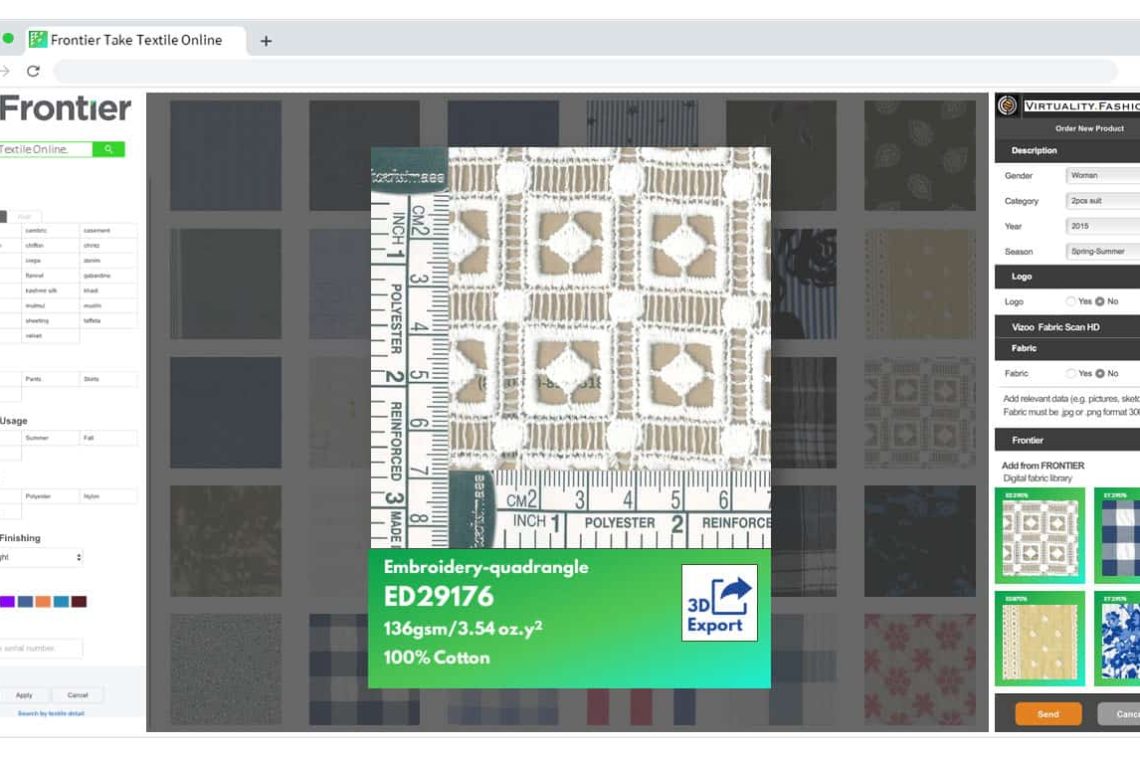Click the Frontier tab favicon
The width and height of the screenshot is (1140, 760).
[x=38, y=40]
